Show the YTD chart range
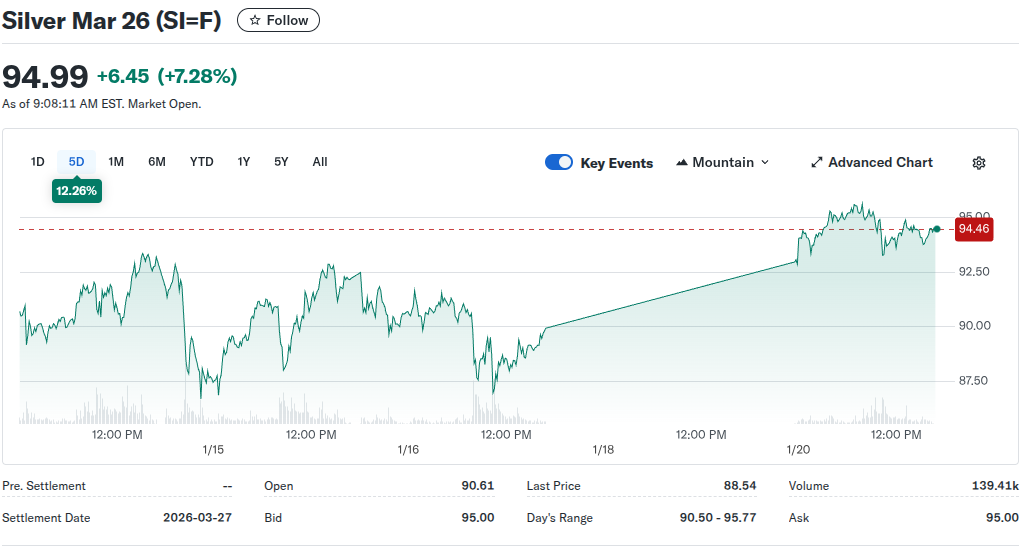The height and width of the screenshot is (560, 1029). [x=202, y=162]
